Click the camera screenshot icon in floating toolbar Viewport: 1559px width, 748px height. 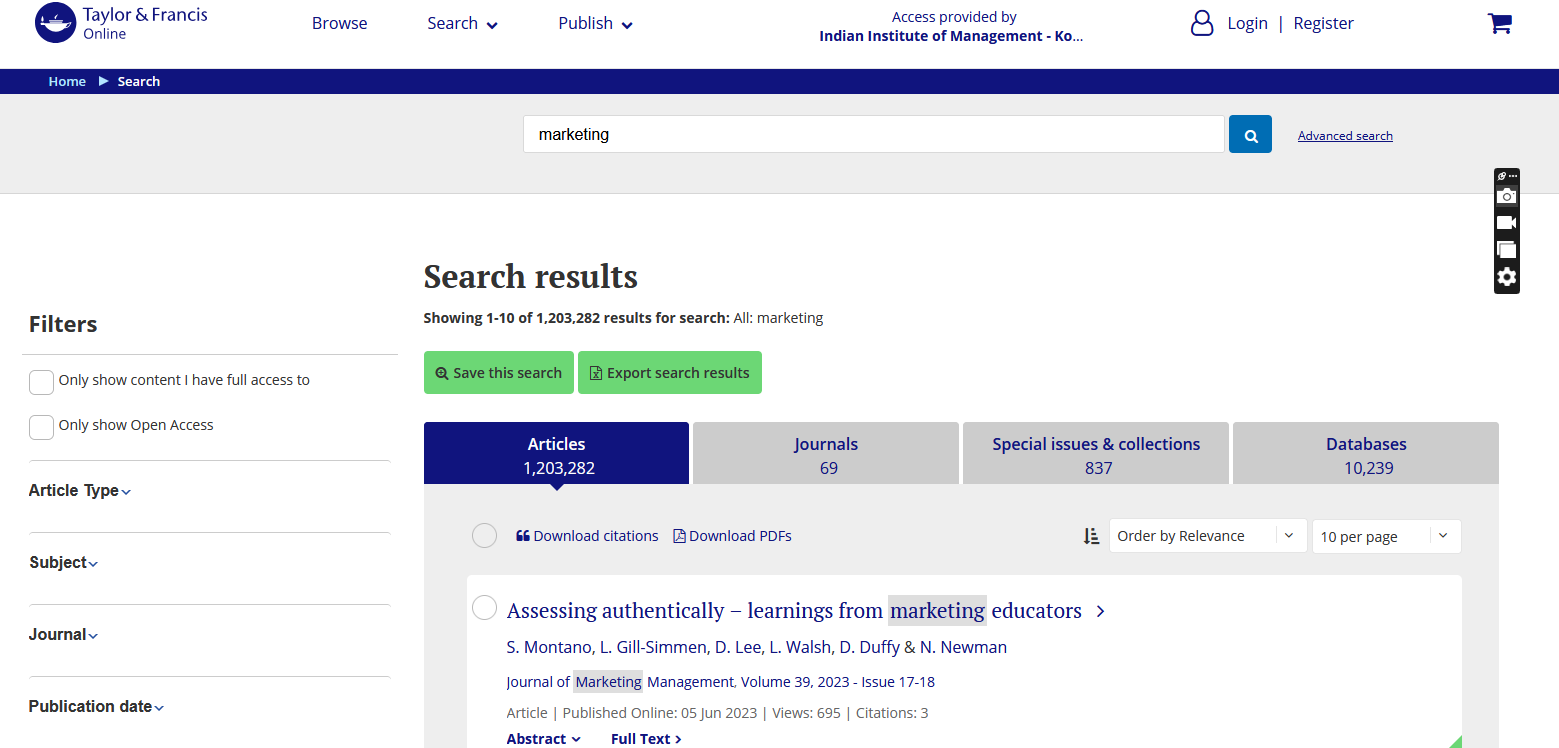[x=1506, y=196]
